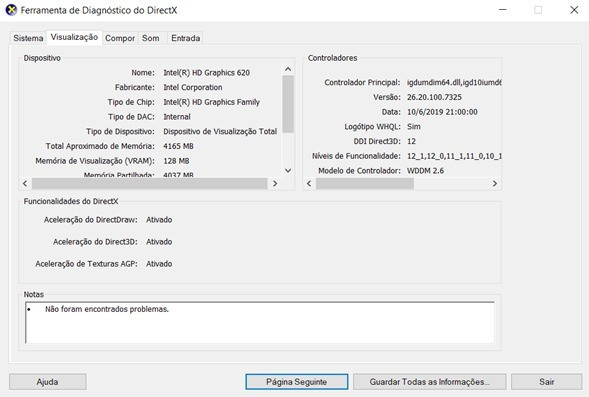The image size is (589, 397).
Task: Open the Compor tab
Action: coord(120,38)
